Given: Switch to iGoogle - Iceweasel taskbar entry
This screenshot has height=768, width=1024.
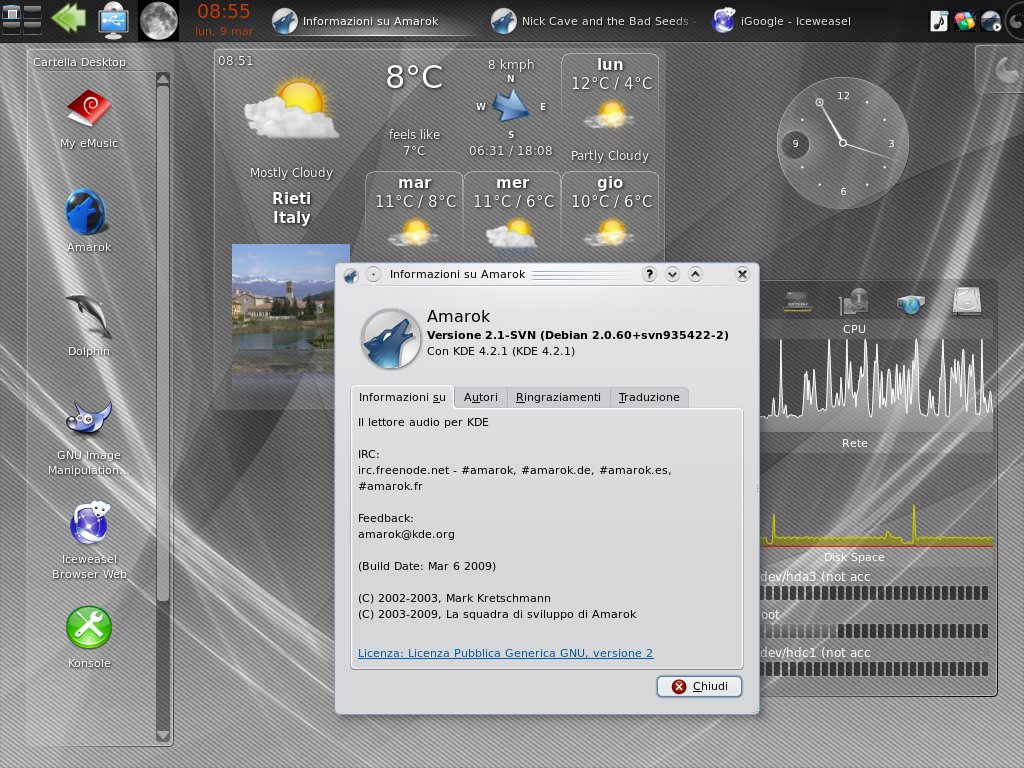Looking at the screenshot, I should click(783, 21).
